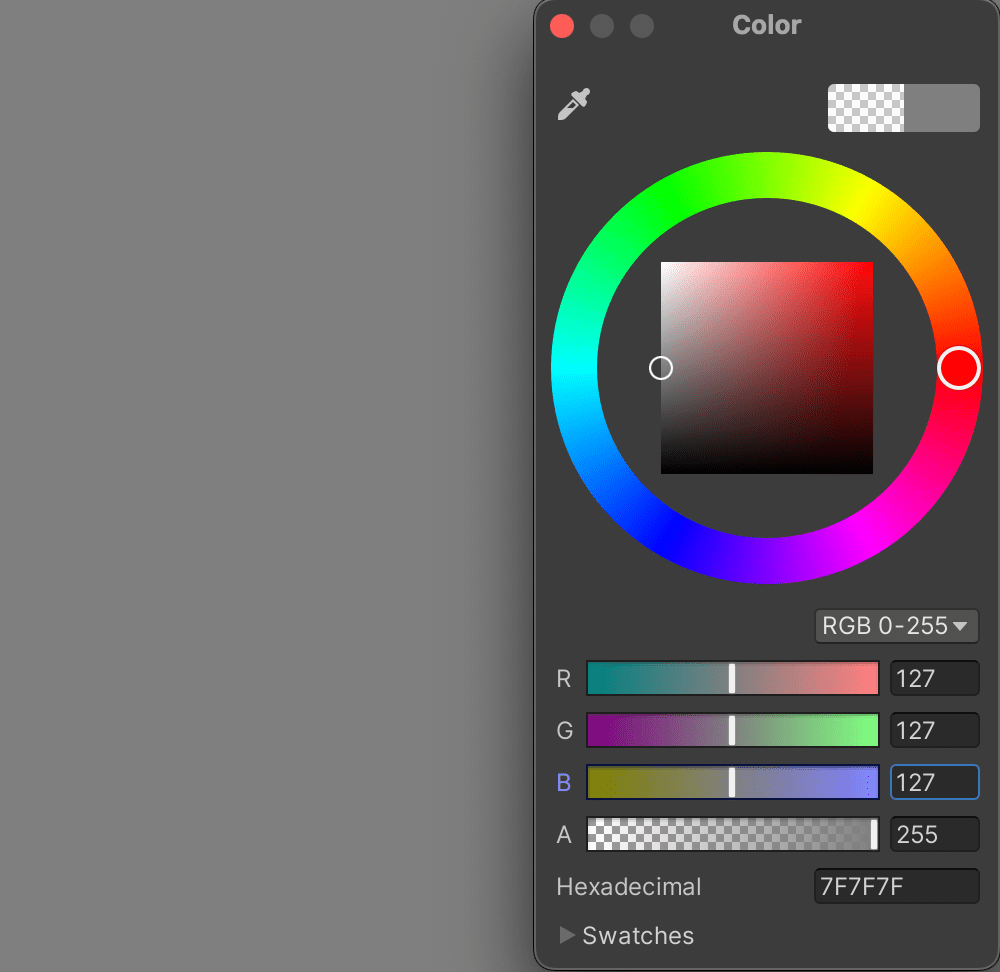The image size is (1000, 972).
Task: Expand the Swatches section
Action: [568, 936]
